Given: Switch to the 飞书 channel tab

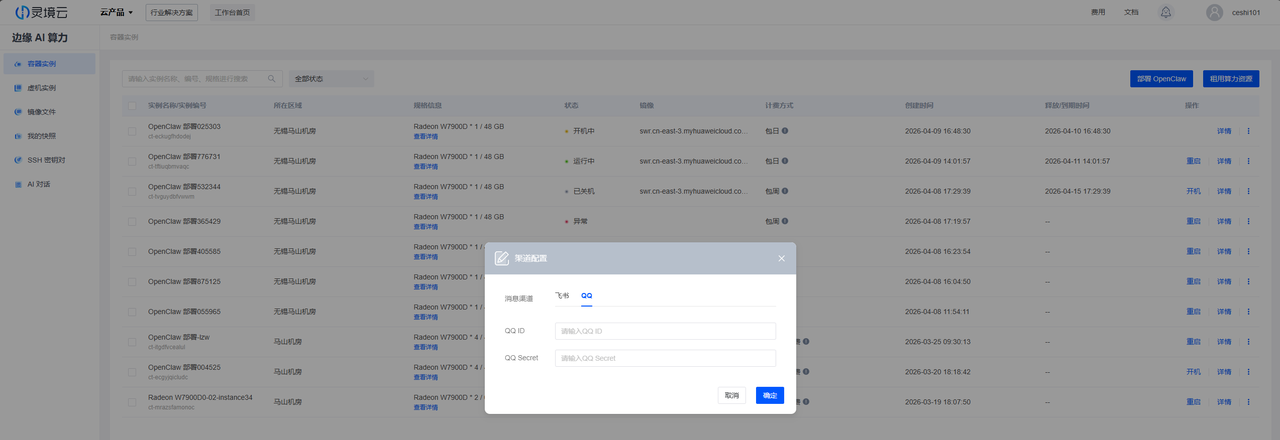Looking at the screenshot, I should (562, 296).
